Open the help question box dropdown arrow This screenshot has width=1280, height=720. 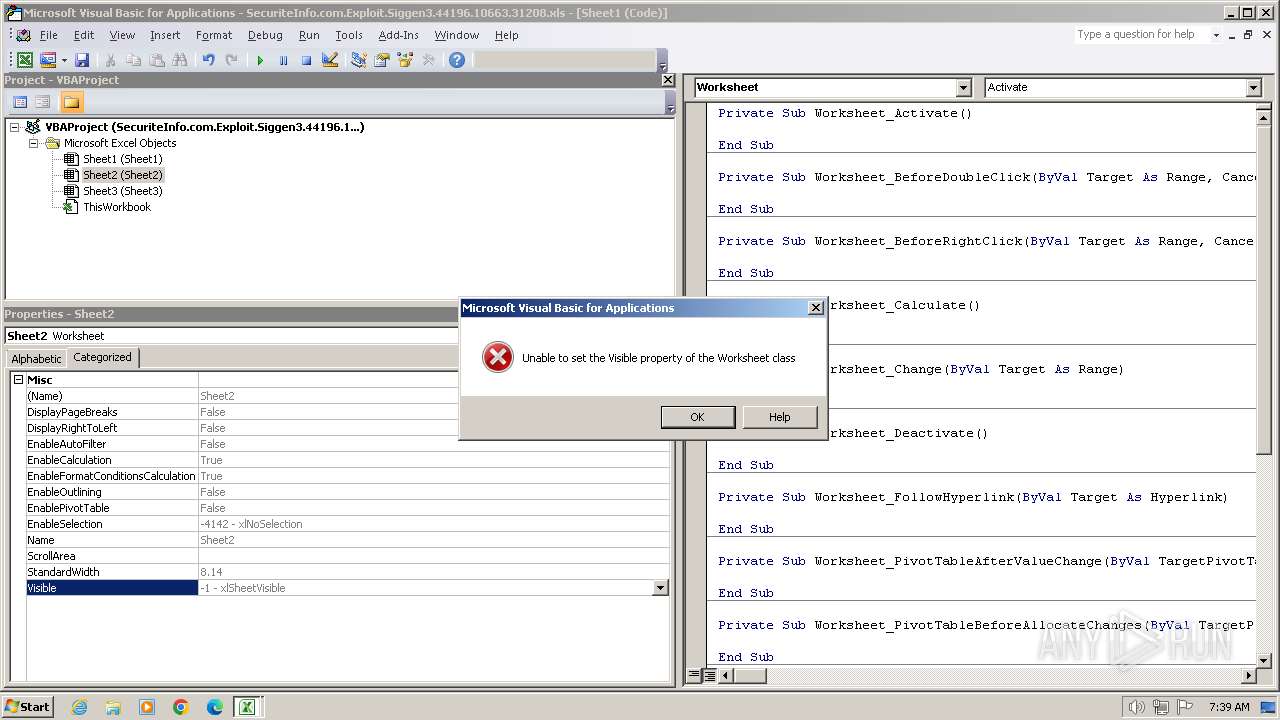coord(1216,35)
